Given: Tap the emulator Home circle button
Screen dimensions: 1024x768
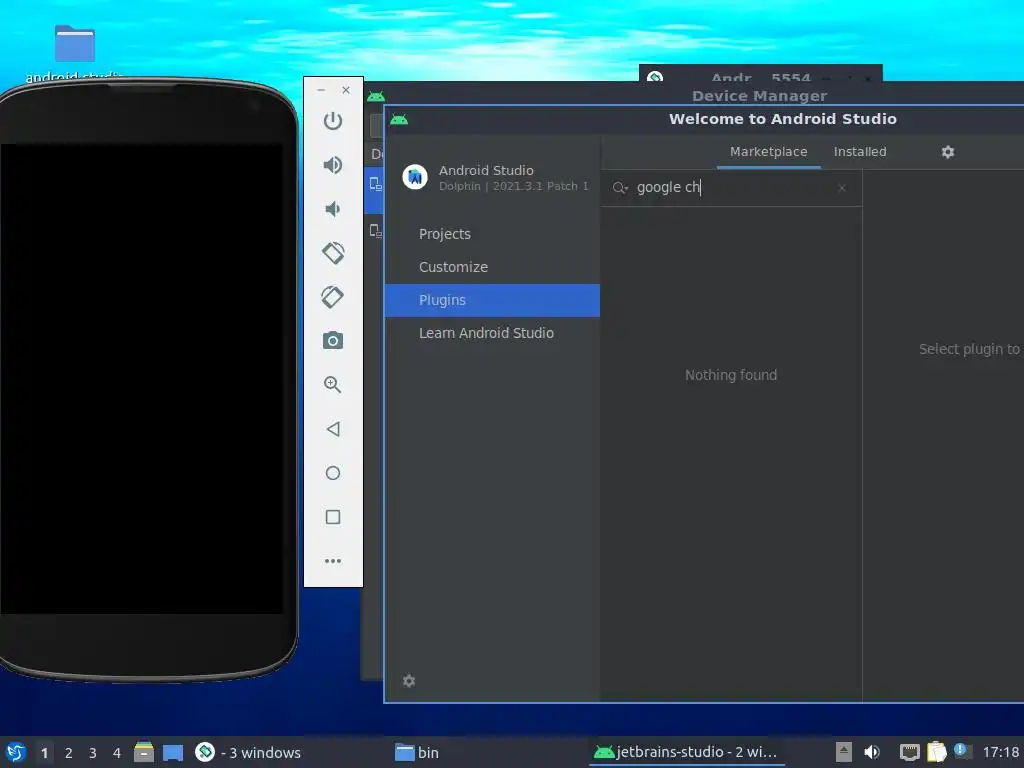Looking at the screenshot, I should (333, 473).
